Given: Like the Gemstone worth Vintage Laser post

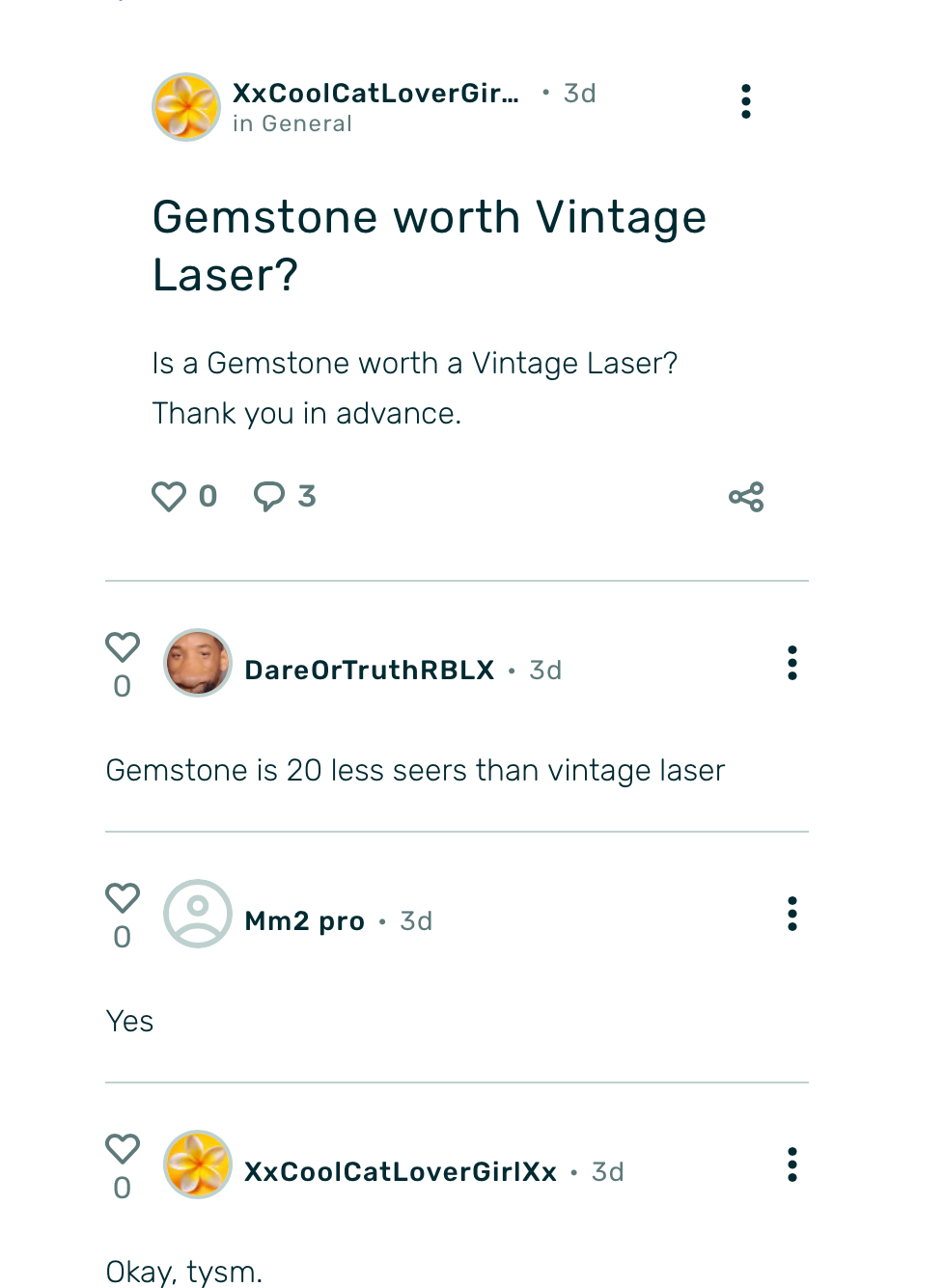Looking at the screenshot, I should coord(169,497).
